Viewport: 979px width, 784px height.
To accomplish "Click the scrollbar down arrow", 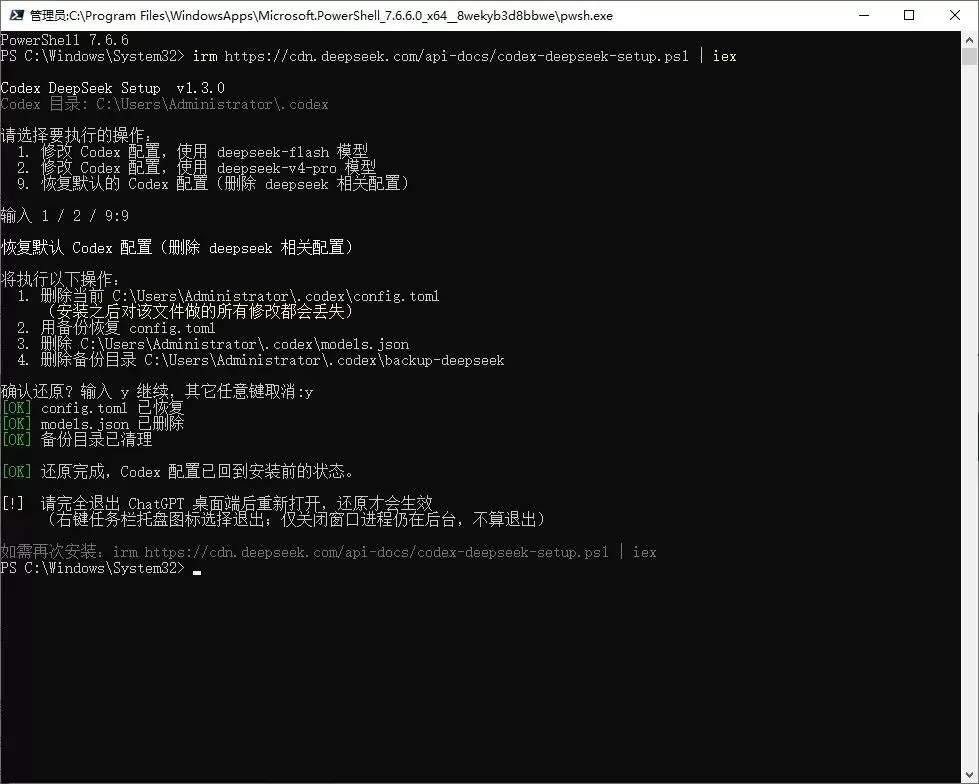I will [x=969, y=775].
